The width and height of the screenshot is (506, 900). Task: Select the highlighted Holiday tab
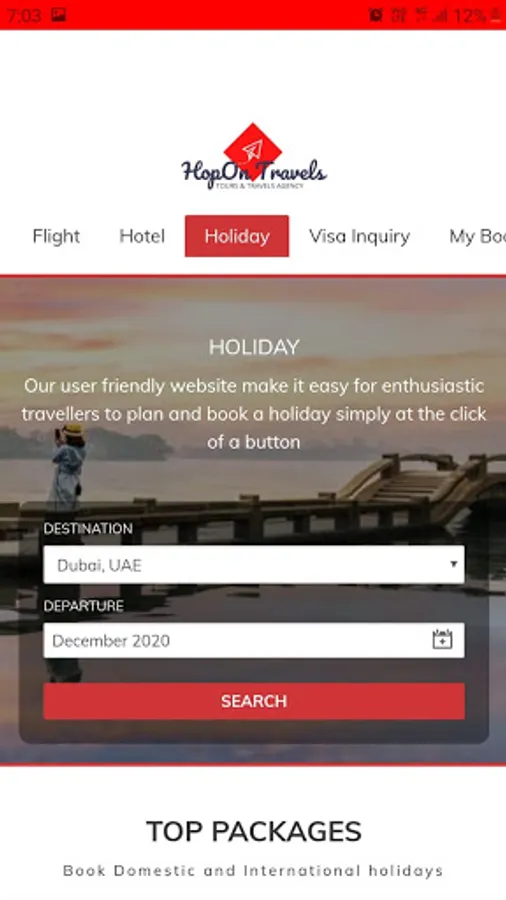coord(237,236)
